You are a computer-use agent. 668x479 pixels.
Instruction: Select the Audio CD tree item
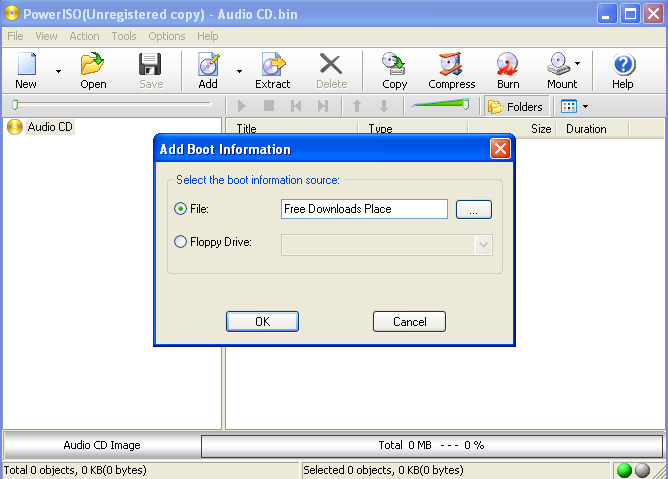[x=50, y=127]
